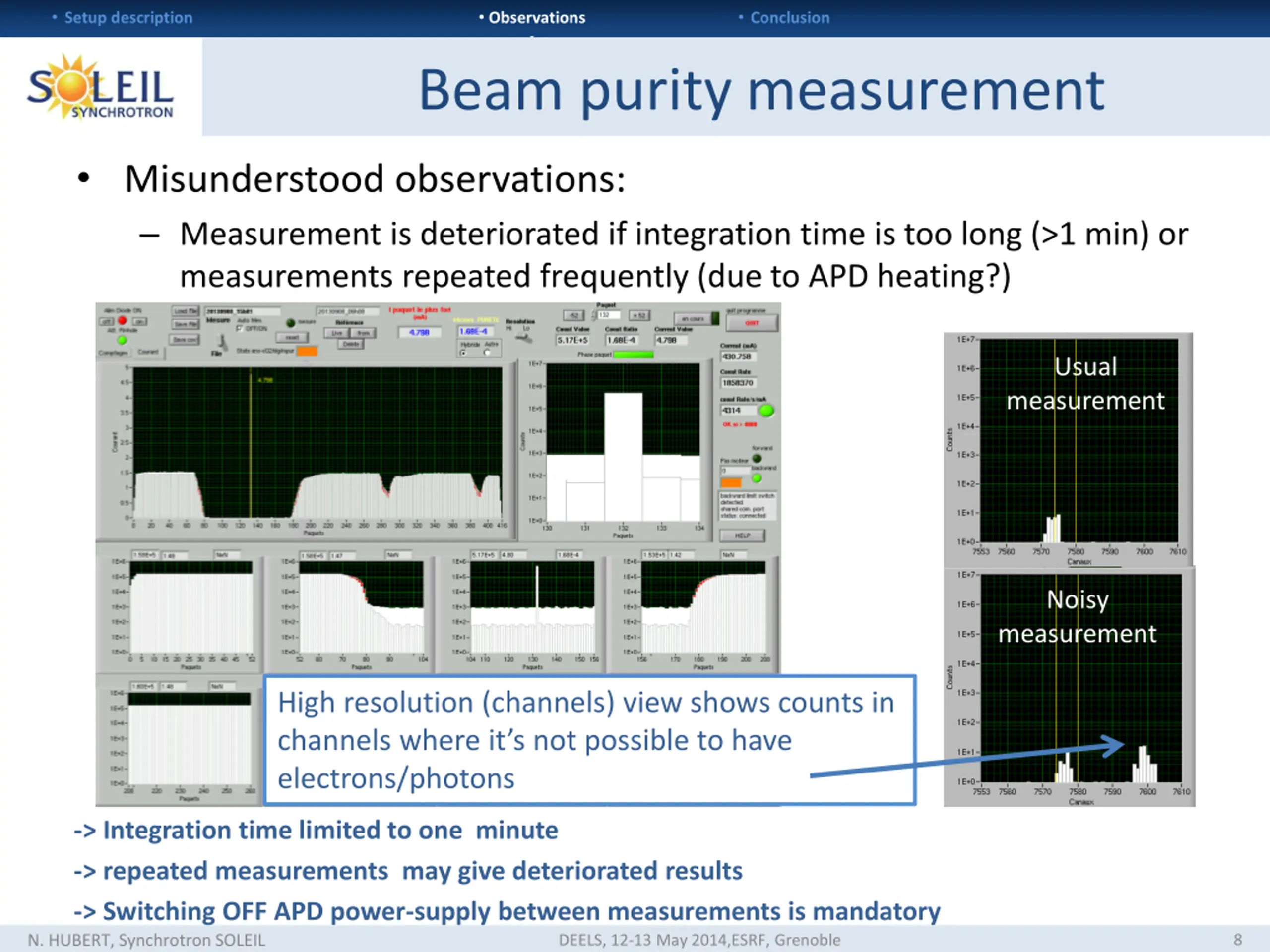
Task: Click the Current (mA) 430.758 field
Action: [738, 357]
